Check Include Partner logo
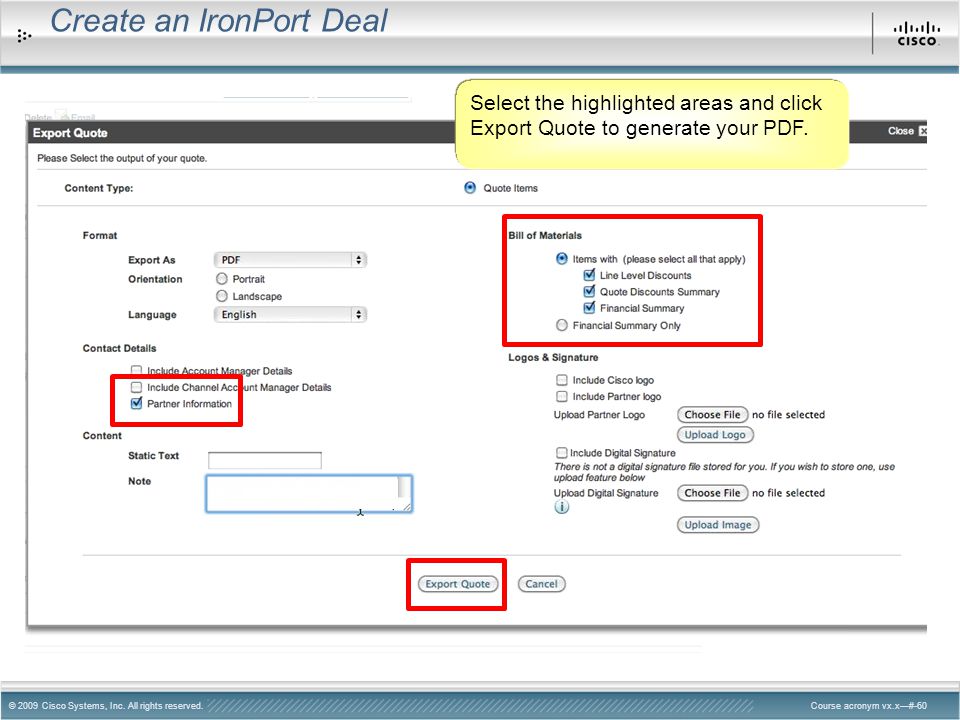Screen dimensions: 960x720 tap(561, 396)
